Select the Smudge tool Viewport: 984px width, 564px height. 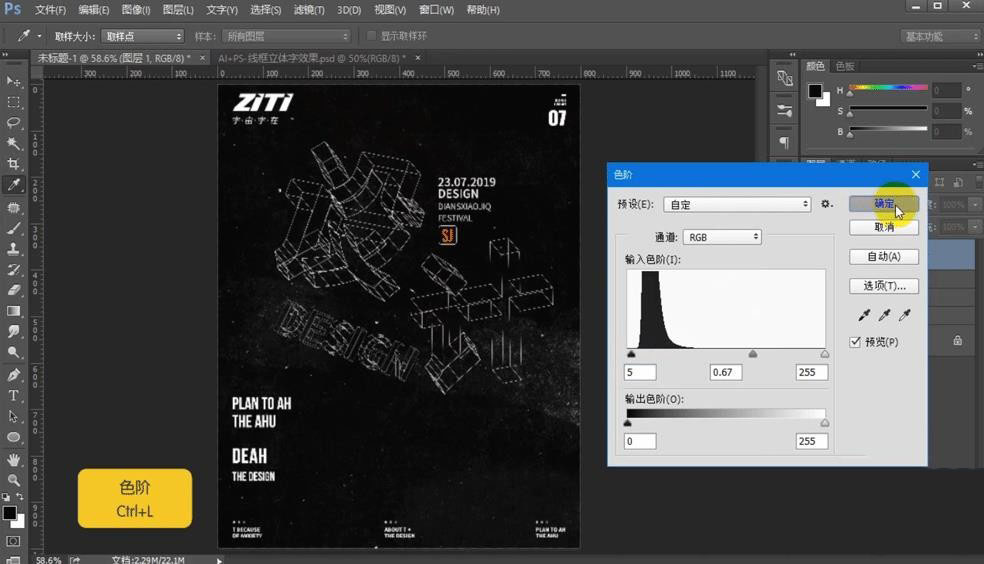[13, 332]
